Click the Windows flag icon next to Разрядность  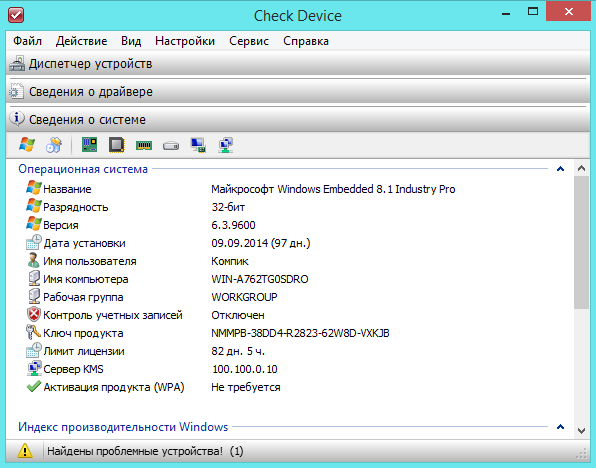(34, 206)
